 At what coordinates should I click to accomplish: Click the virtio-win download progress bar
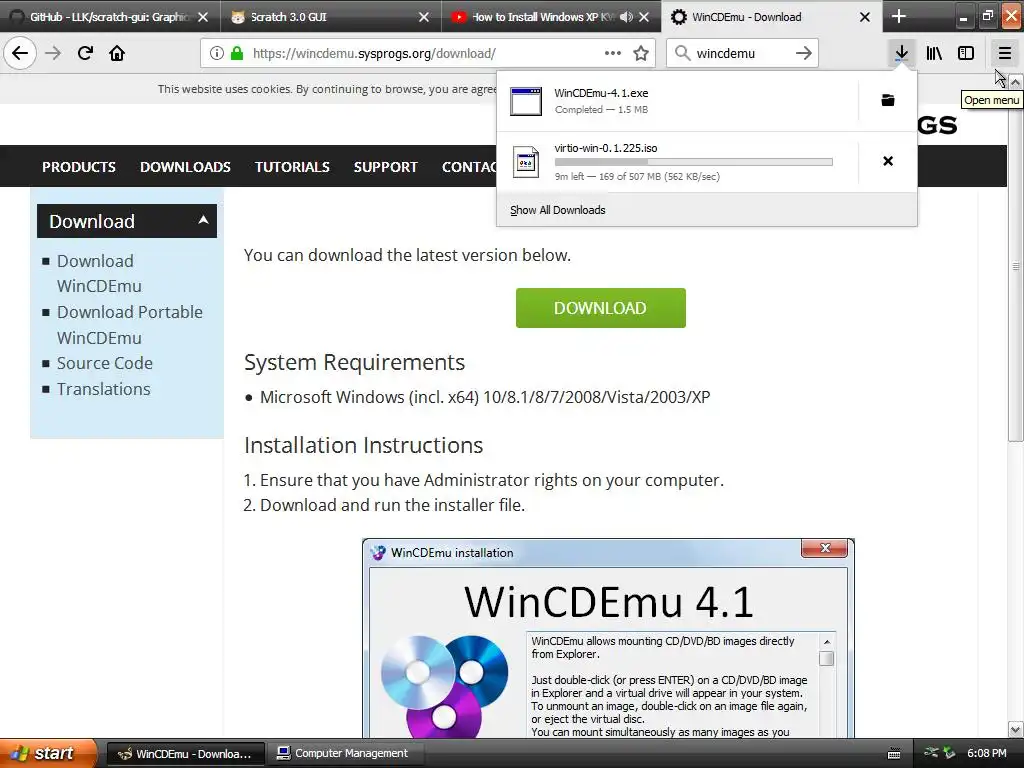pyautogui.click(x=694, y=162)
